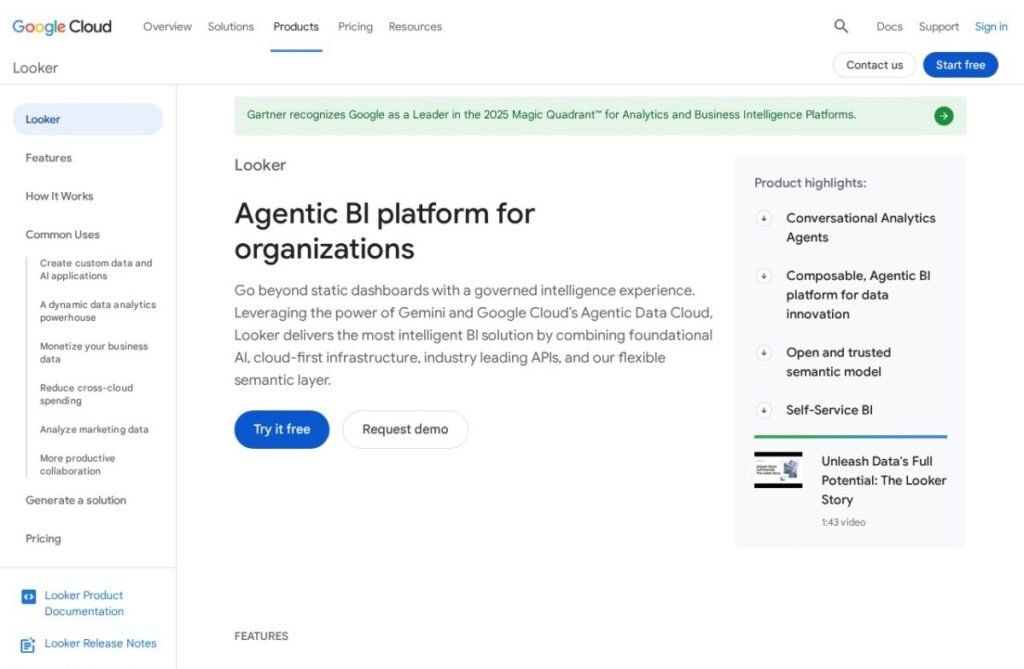Go to Pricing in the sidebar
The image size is (1024, 669).
tap(43, 539)
